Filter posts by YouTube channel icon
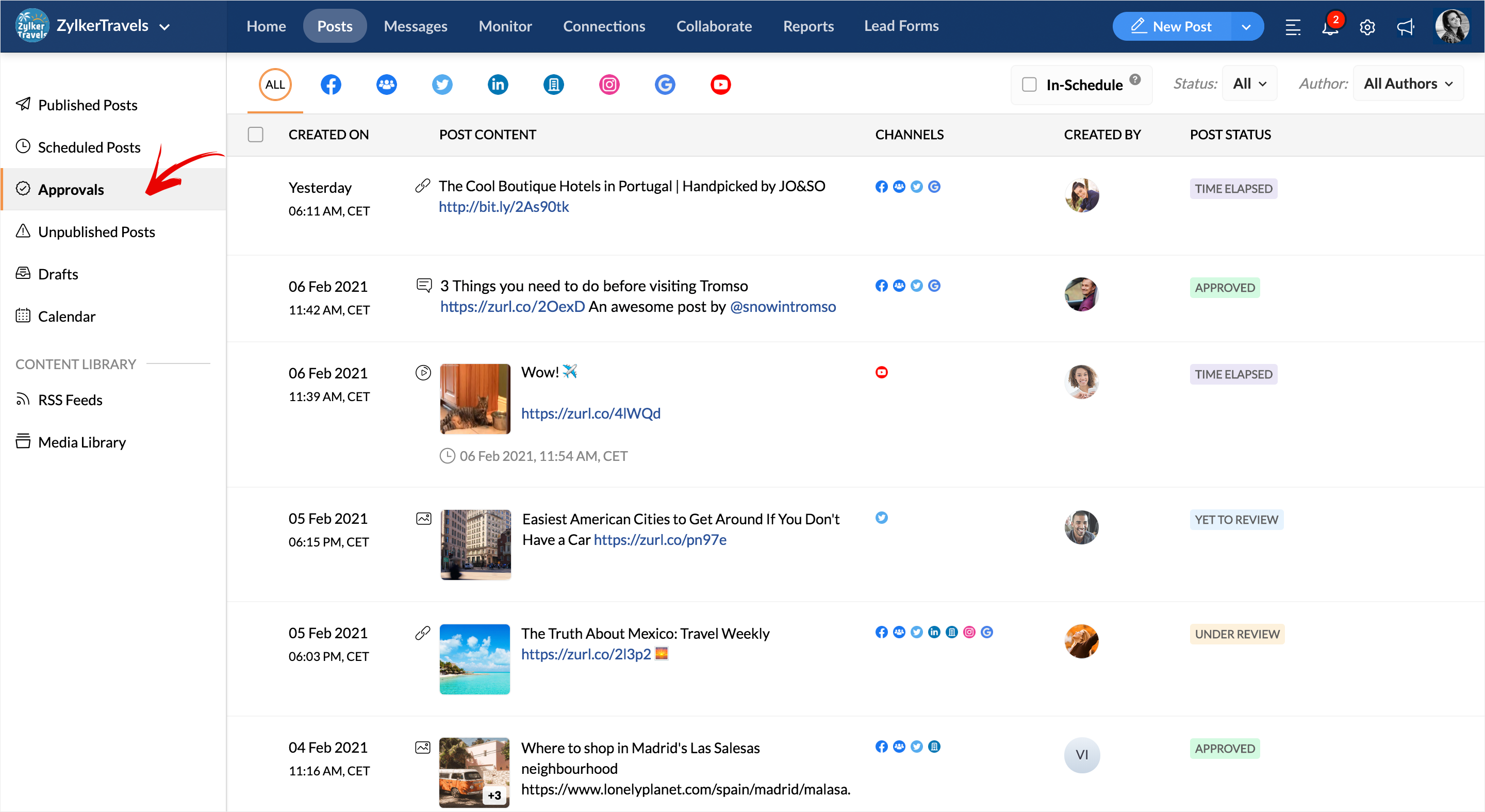The image size is (1485, 812). click(720, 85)
